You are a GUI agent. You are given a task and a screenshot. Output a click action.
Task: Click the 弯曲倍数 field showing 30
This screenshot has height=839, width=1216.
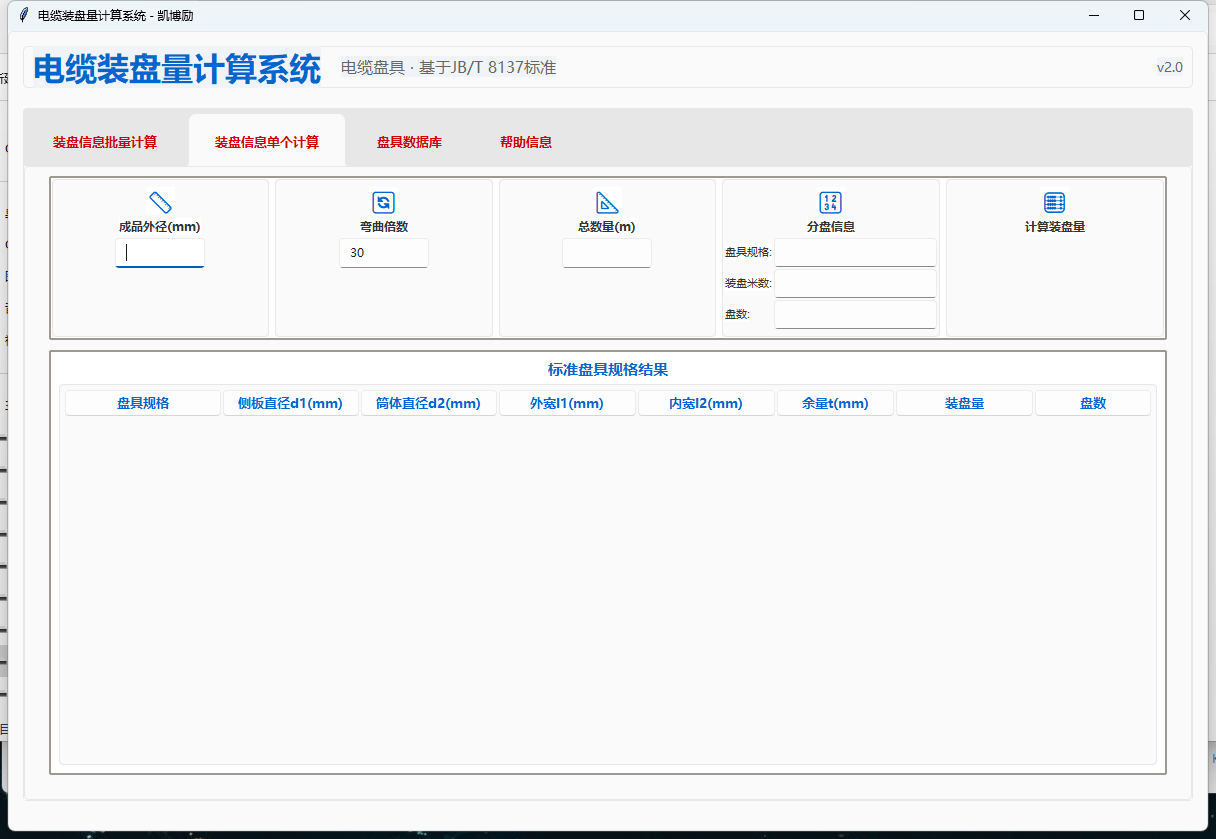tap(383, 253)
